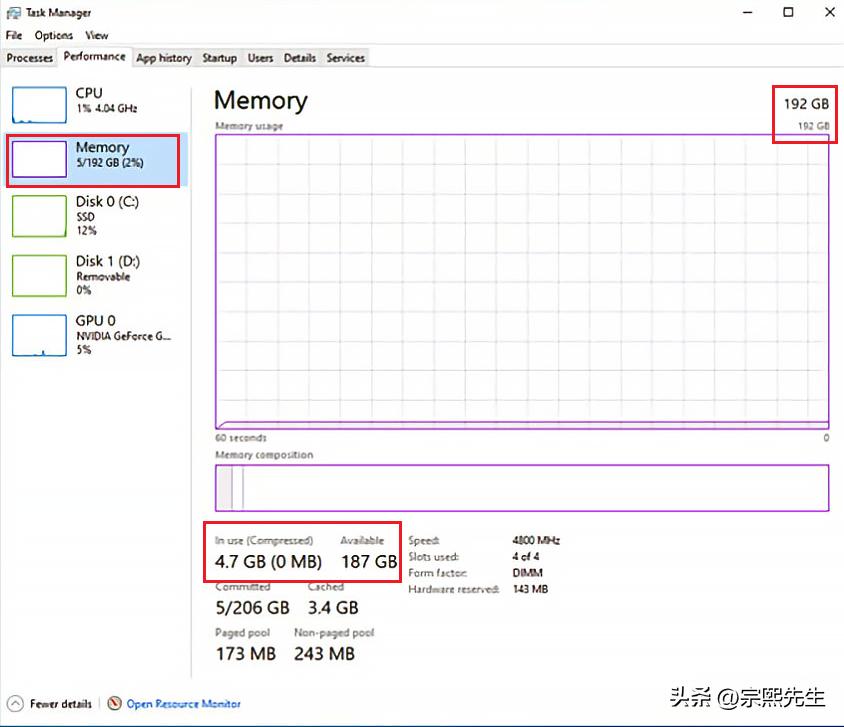Switch to the Details tab

pos(300,58)
